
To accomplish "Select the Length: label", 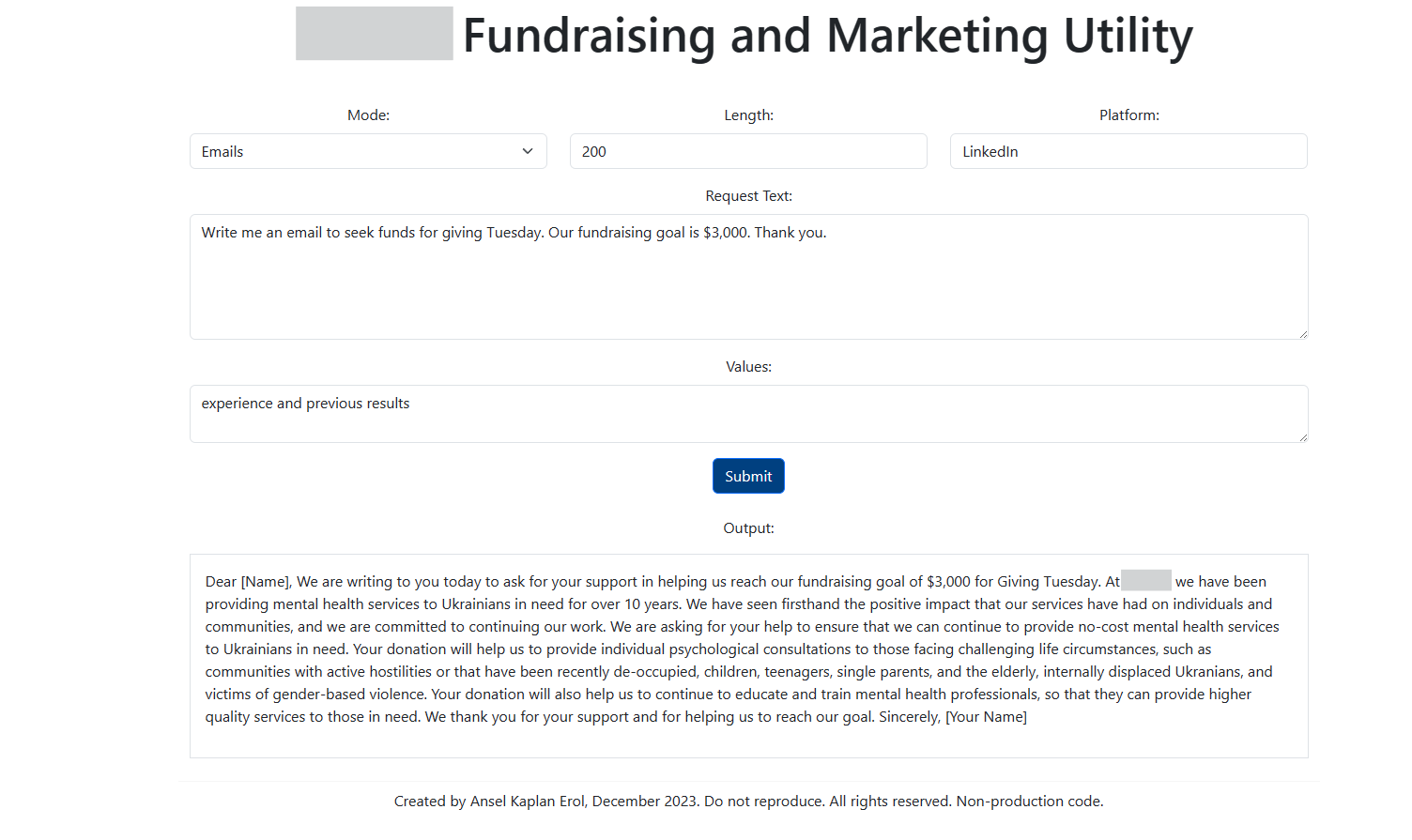I will click(x=748, y=115).
